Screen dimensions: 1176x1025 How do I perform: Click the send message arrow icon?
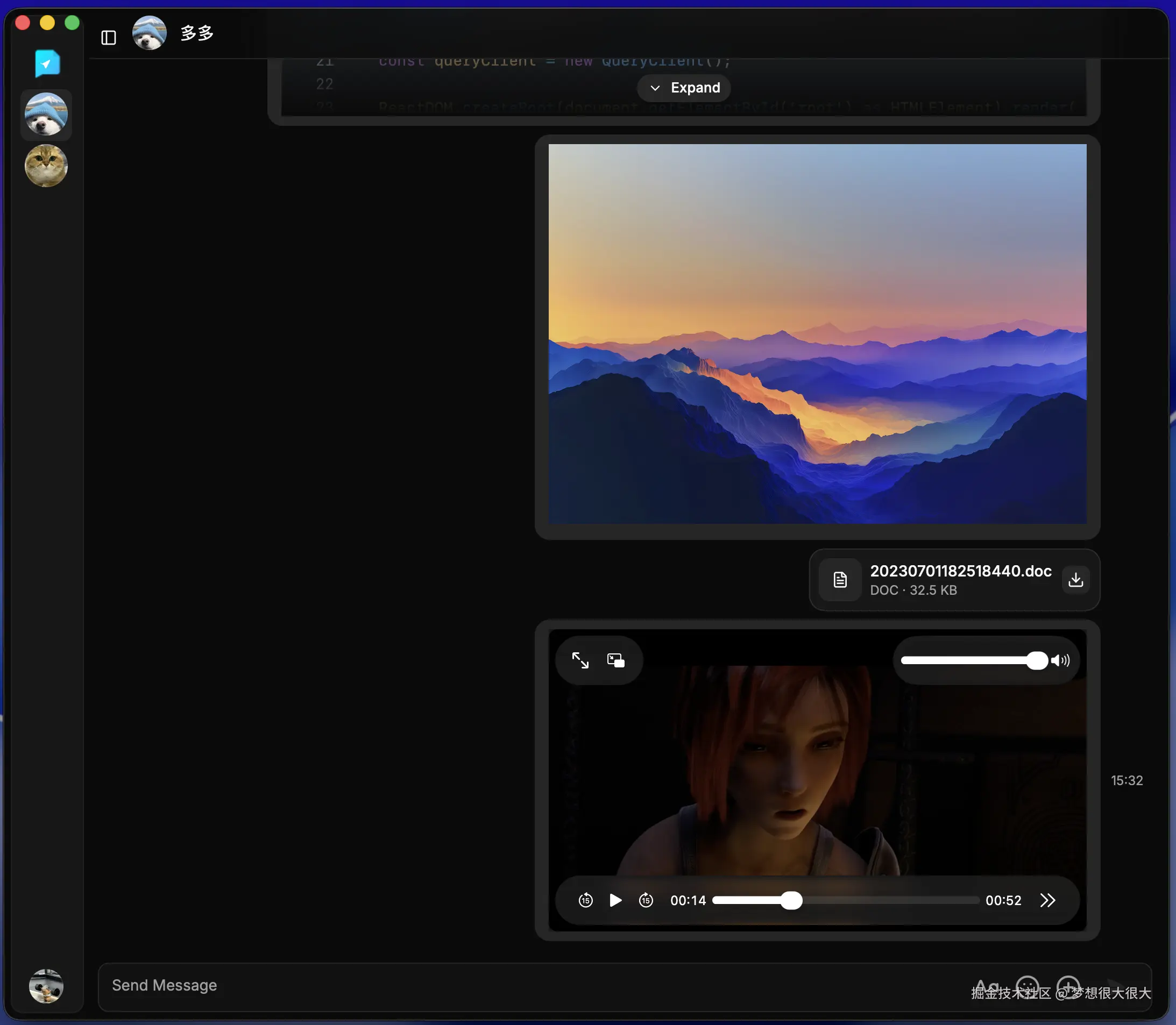(x=1114, y=986)
